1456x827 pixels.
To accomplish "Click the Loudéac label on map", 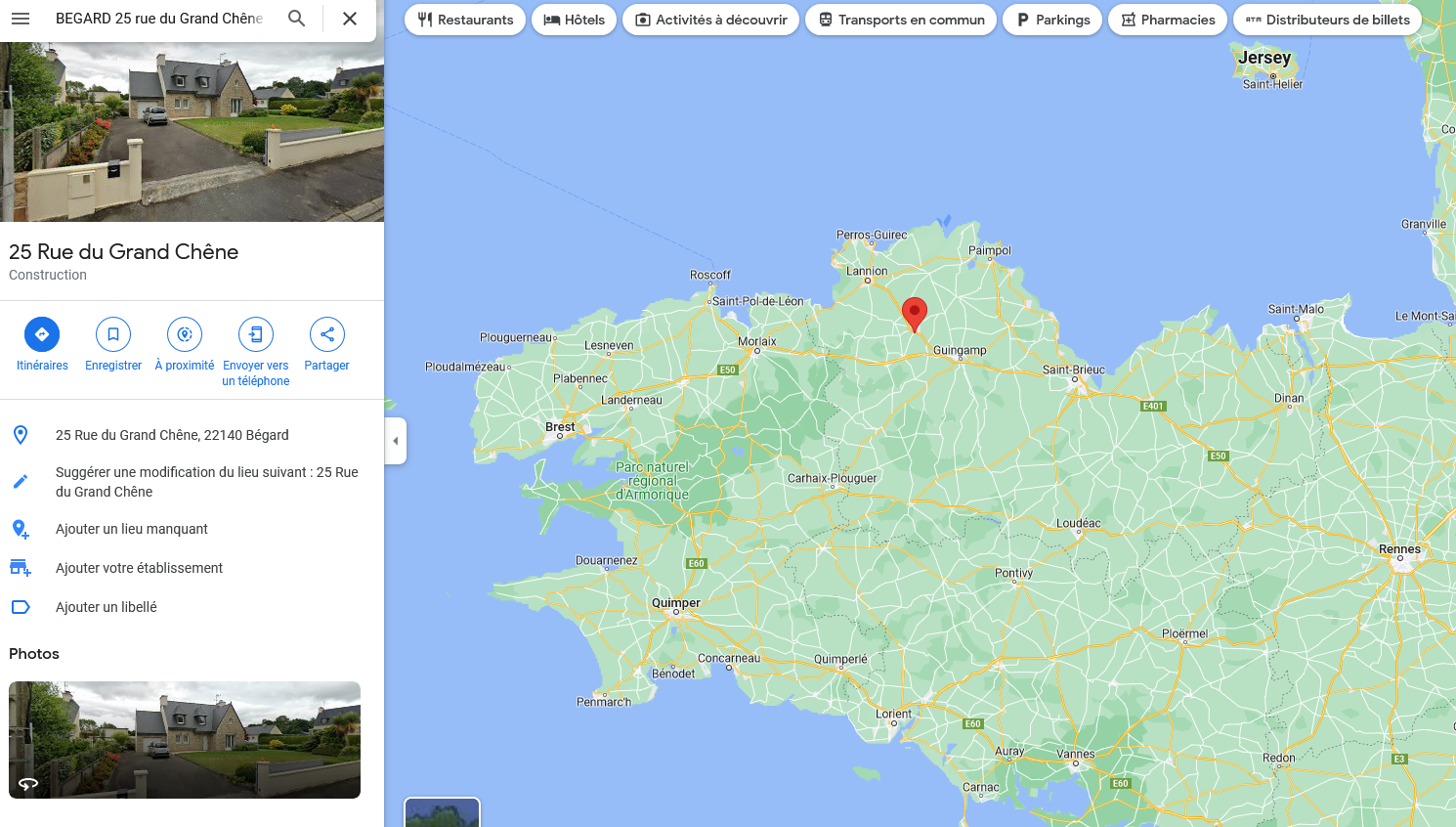I will pos(1079,523).
